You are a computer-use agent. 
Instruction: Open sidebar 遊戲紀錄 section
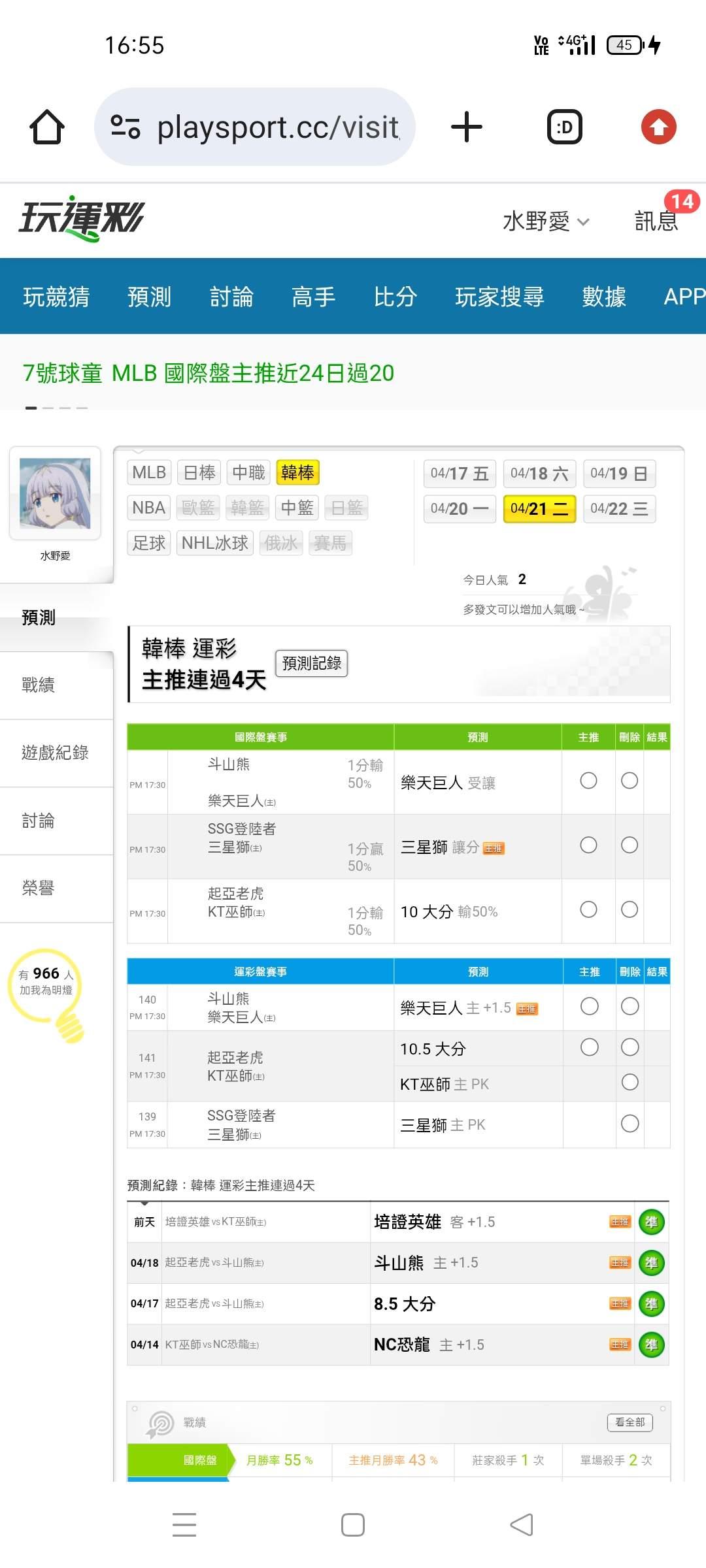56,753
